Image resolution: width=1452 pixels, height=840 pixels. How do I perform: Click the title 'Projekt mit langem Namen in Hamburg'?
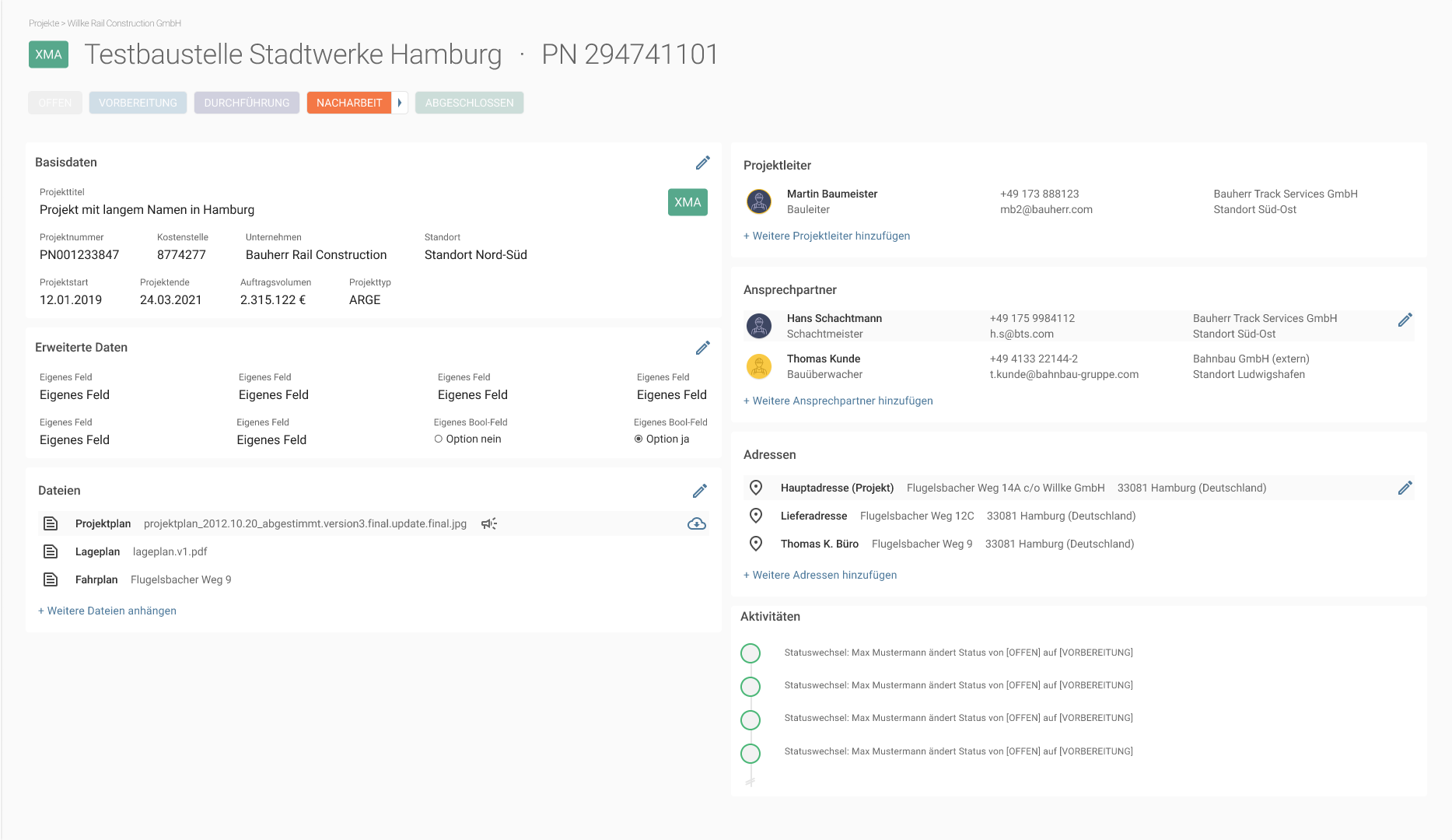(x=147, y=210)
